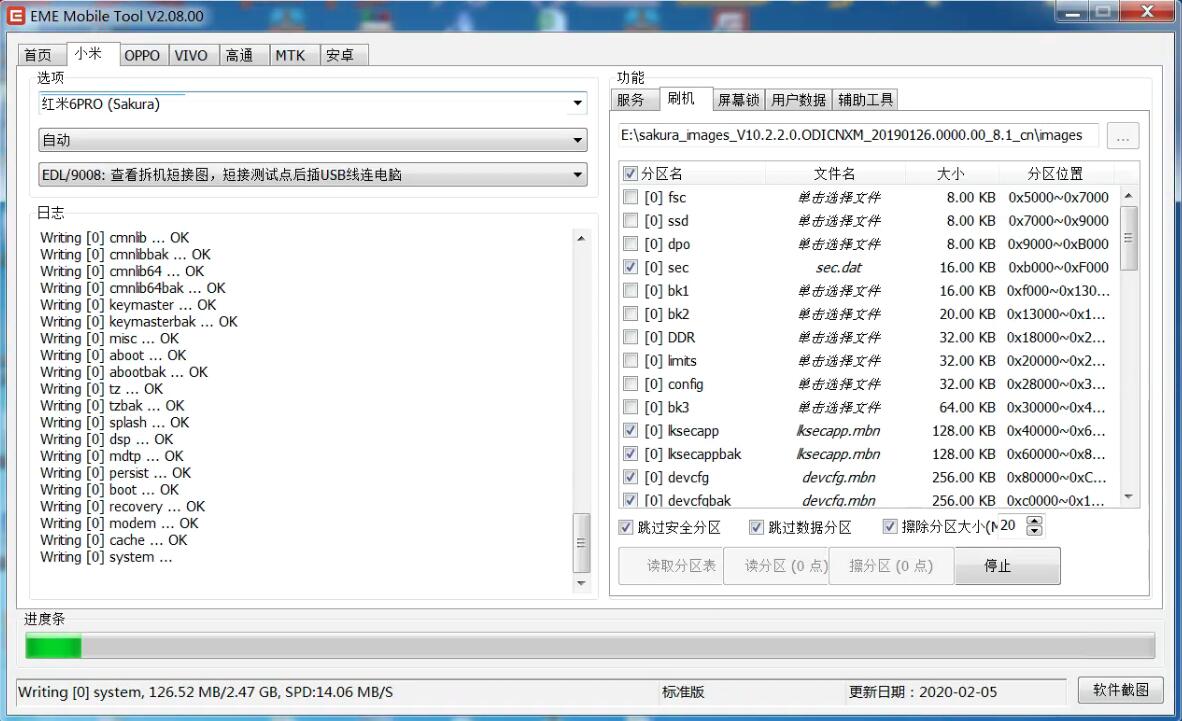
Task: Click 'Writing [0] recovery ... OK' log line
Action: tap(123, 506)
